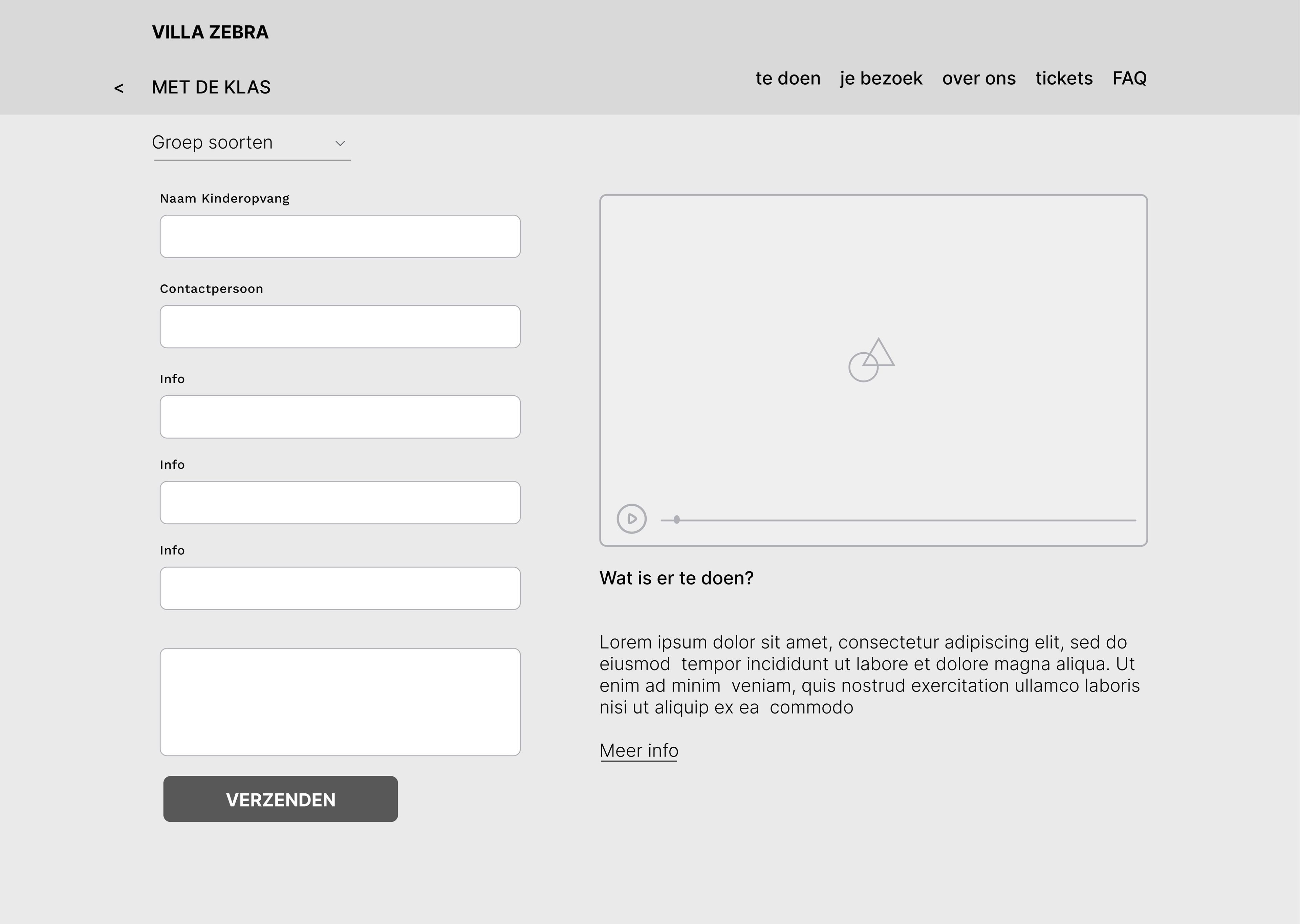Navigate to tickets

coord(1064,78)
